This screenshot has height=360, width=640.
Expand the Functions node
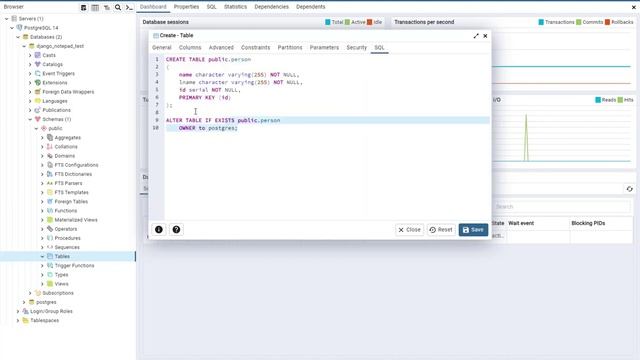click(42, 211)
